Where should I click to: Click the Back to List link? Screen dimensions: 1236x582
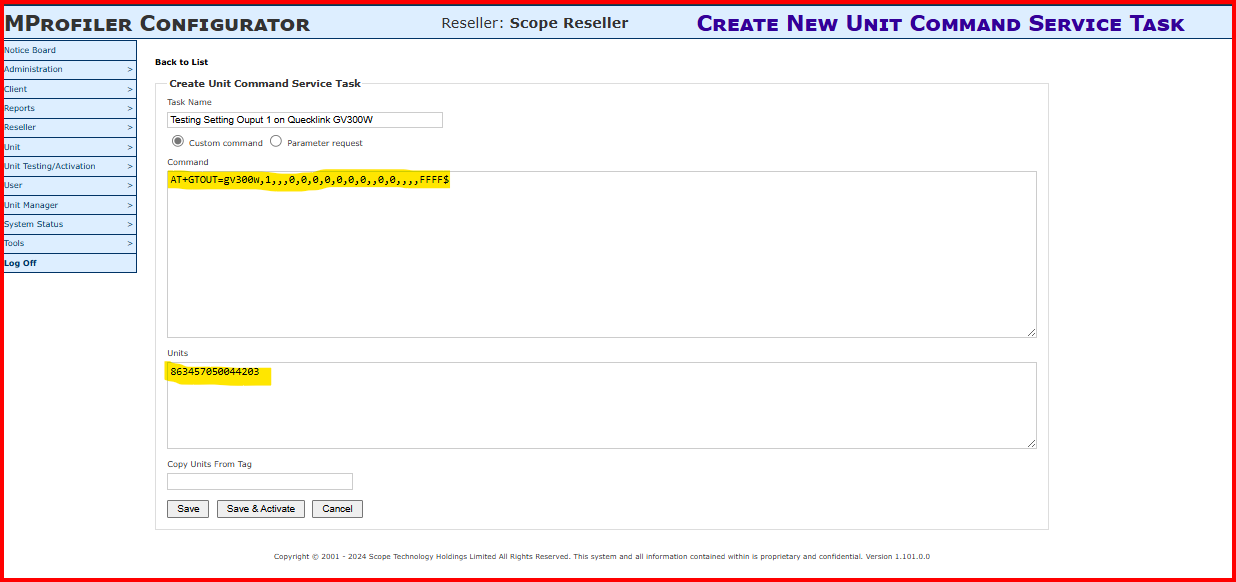click(x=181, y=62)
